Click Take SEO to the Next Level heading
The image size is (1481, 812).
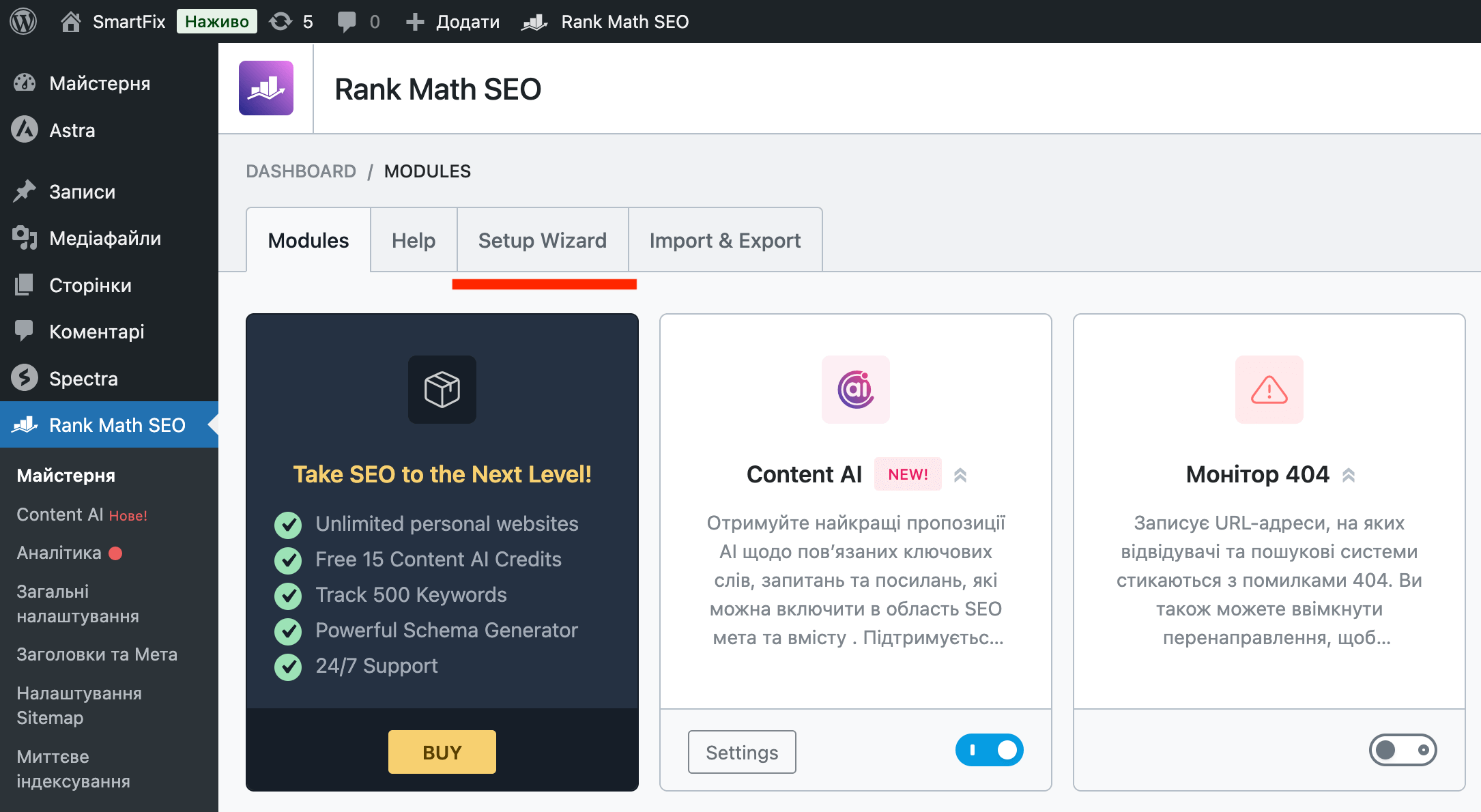point(442,474)
